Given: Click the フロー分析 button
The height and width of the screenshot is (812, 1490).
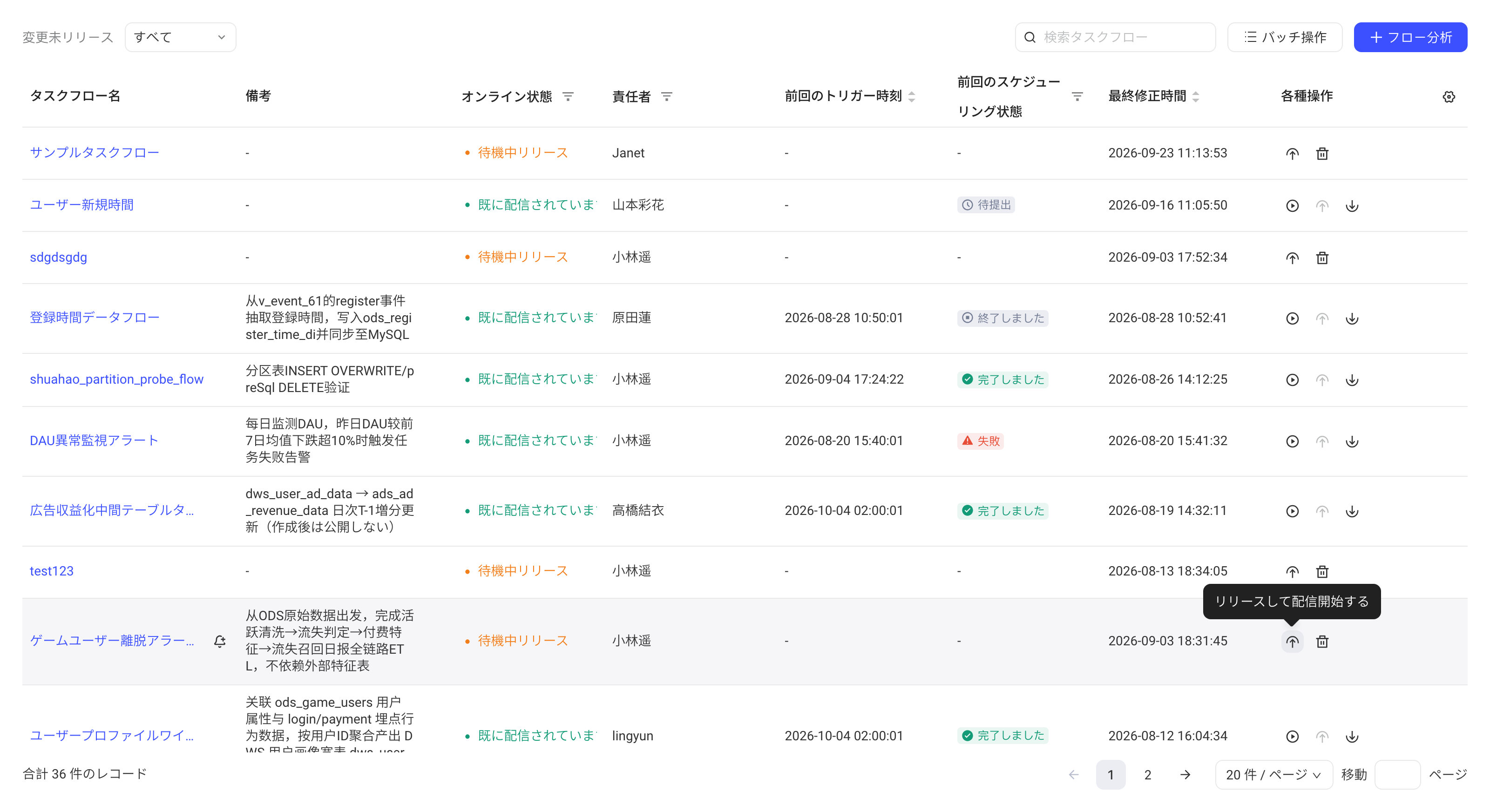Looking at the screenshot, I should tap(1410, 37).
